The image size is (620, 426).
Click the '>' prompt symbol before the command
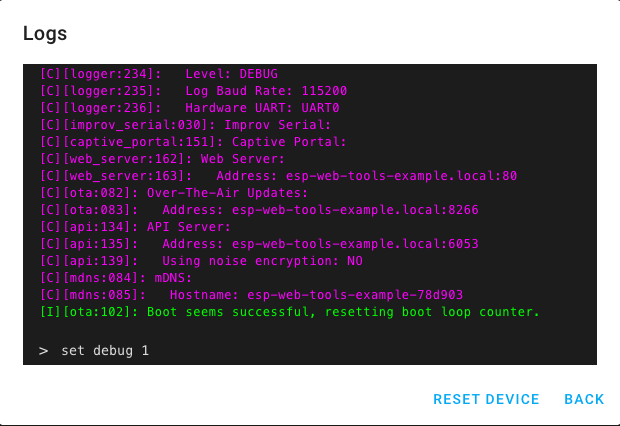click(x=44, y=351)
